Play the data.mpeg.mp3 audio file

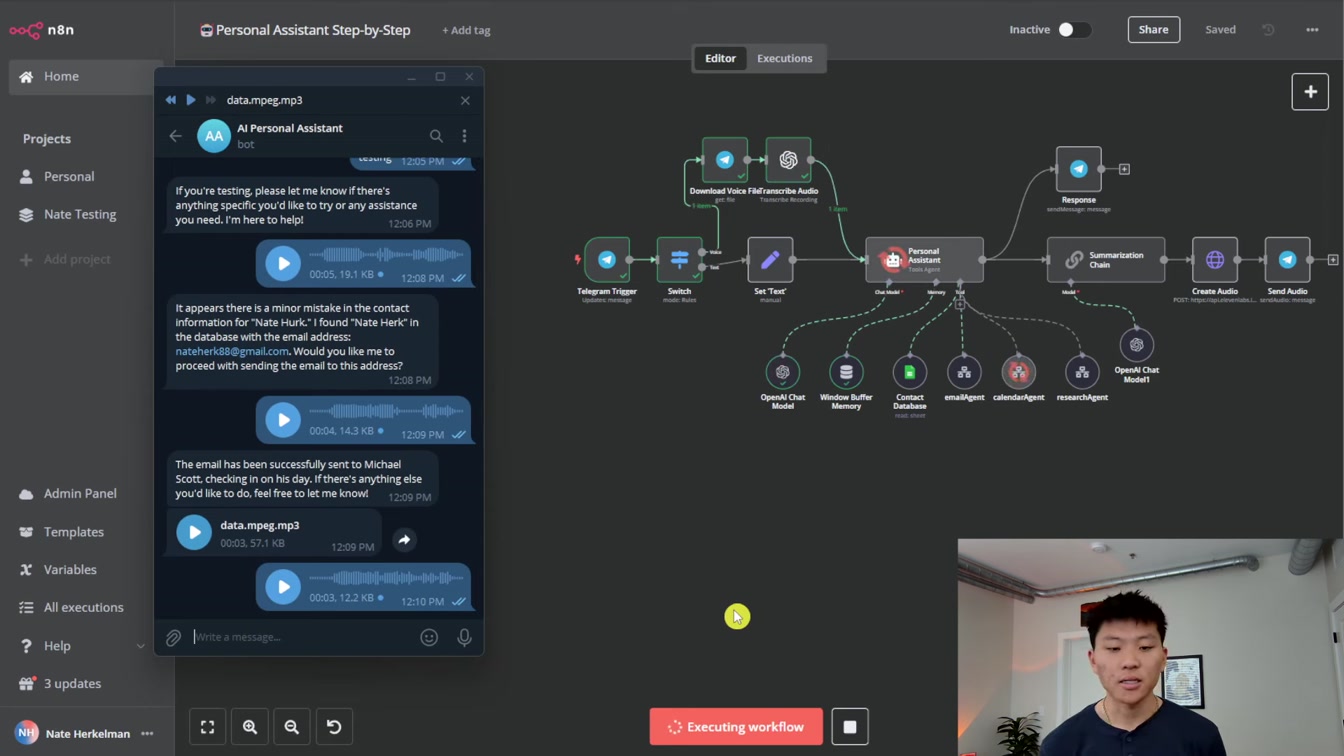(x=194, y=532)
